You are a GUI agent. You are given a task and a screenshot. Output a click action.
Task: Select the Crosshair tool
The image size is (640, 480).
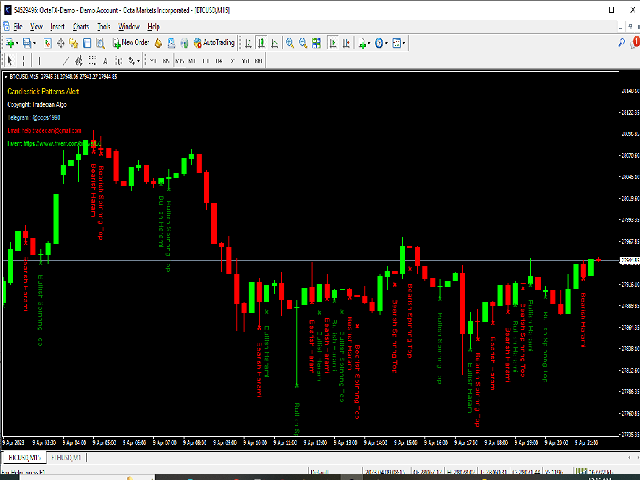[x=24, y=61]
